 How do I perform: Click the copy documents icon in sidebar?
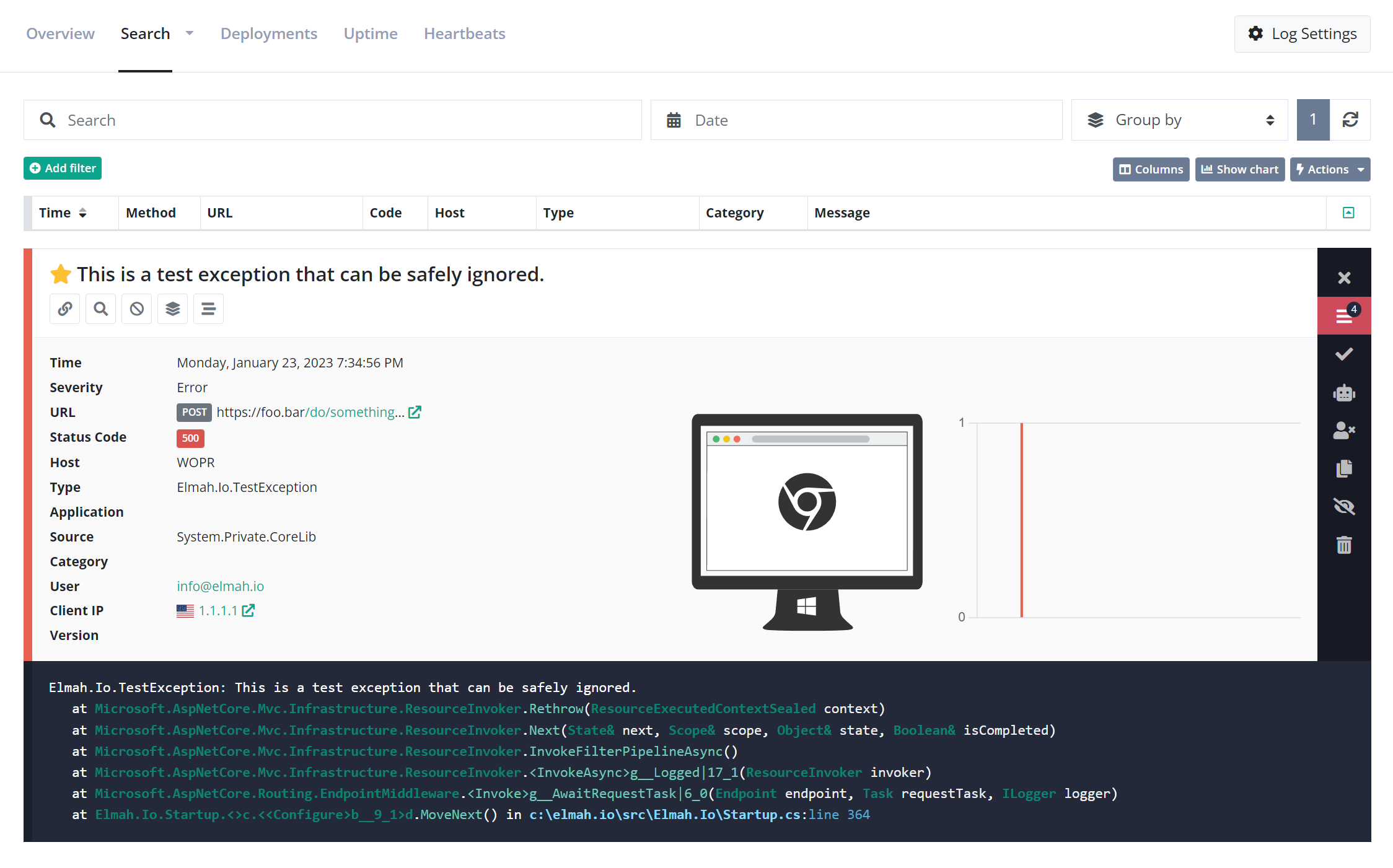tap(1343, 468)
